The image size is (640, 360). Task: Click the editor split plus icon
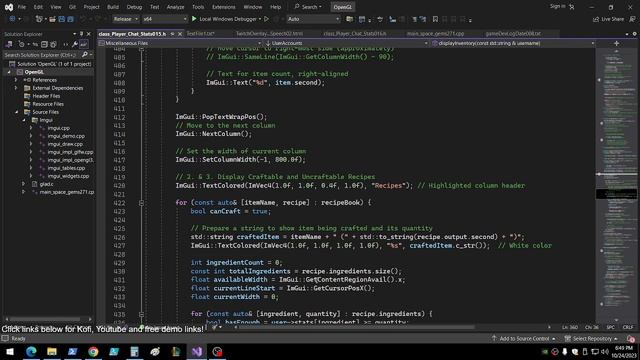(x=616, y=43)
